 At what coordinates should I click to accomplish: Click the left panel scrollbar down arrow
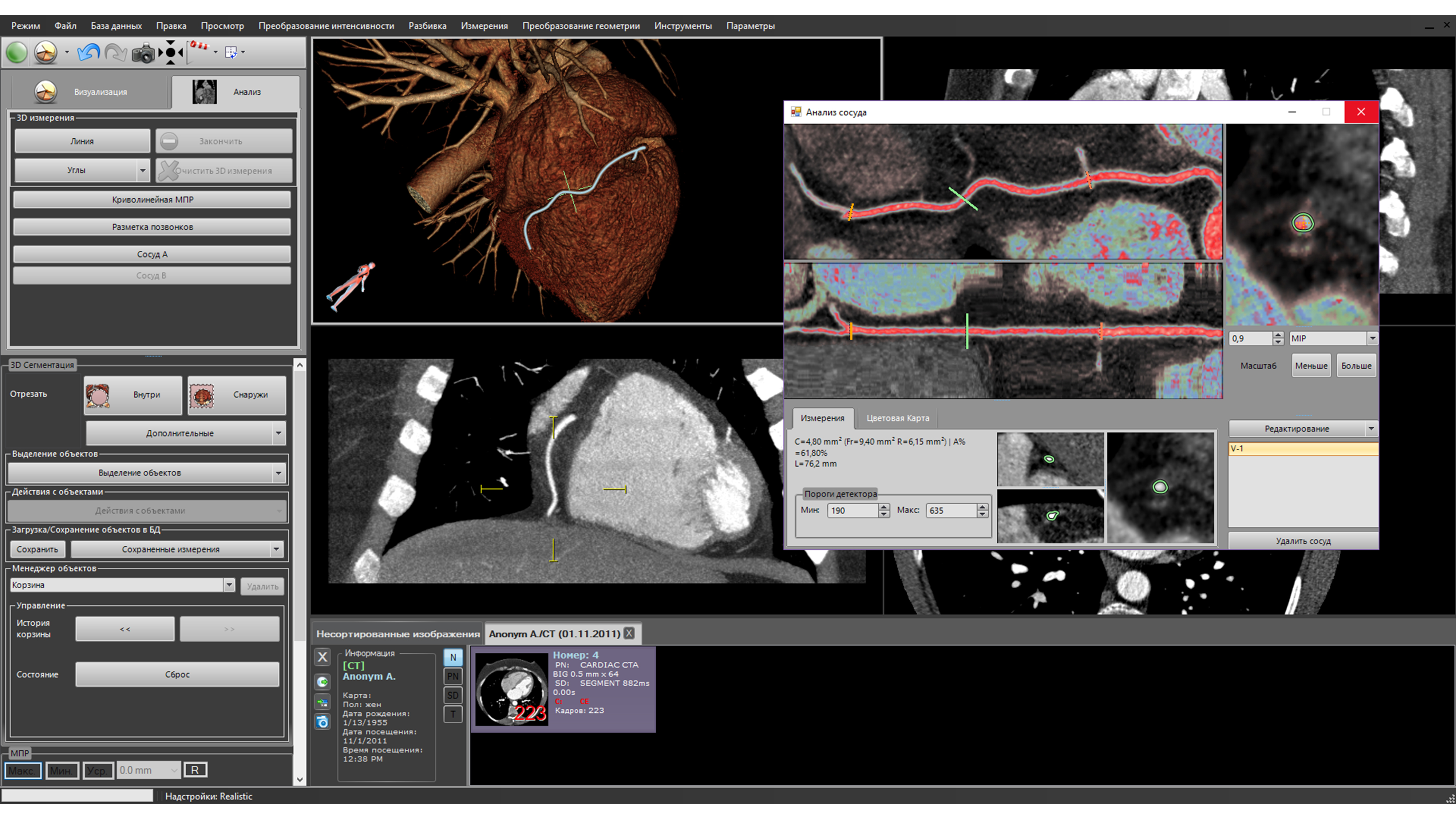[300, 779]
